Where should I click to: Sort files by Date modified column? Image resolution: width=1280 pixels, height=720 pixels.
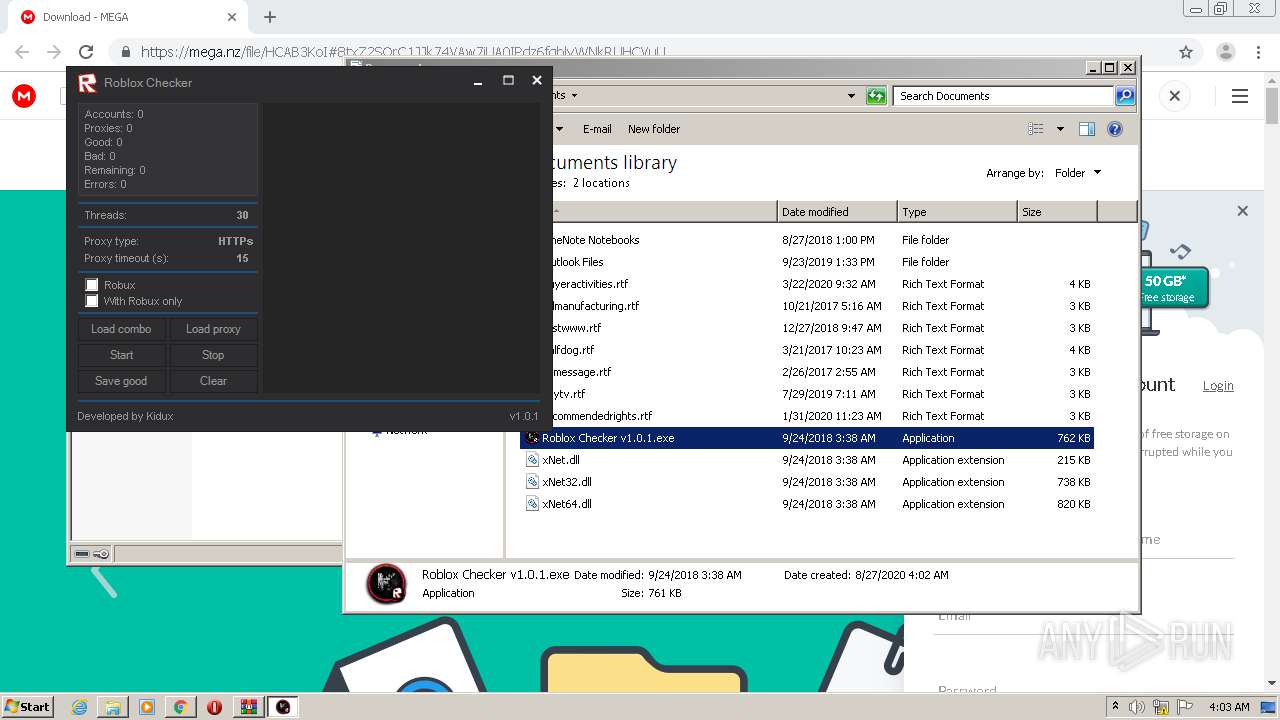pyautogui.click(x=837, y=212)
